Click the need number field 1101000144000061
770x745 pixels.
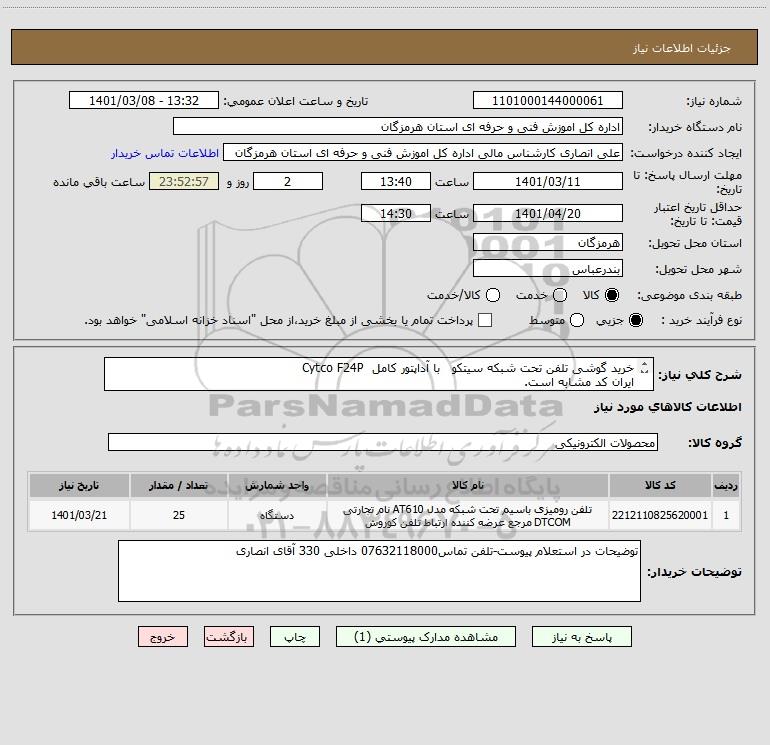tap(548, 101)
